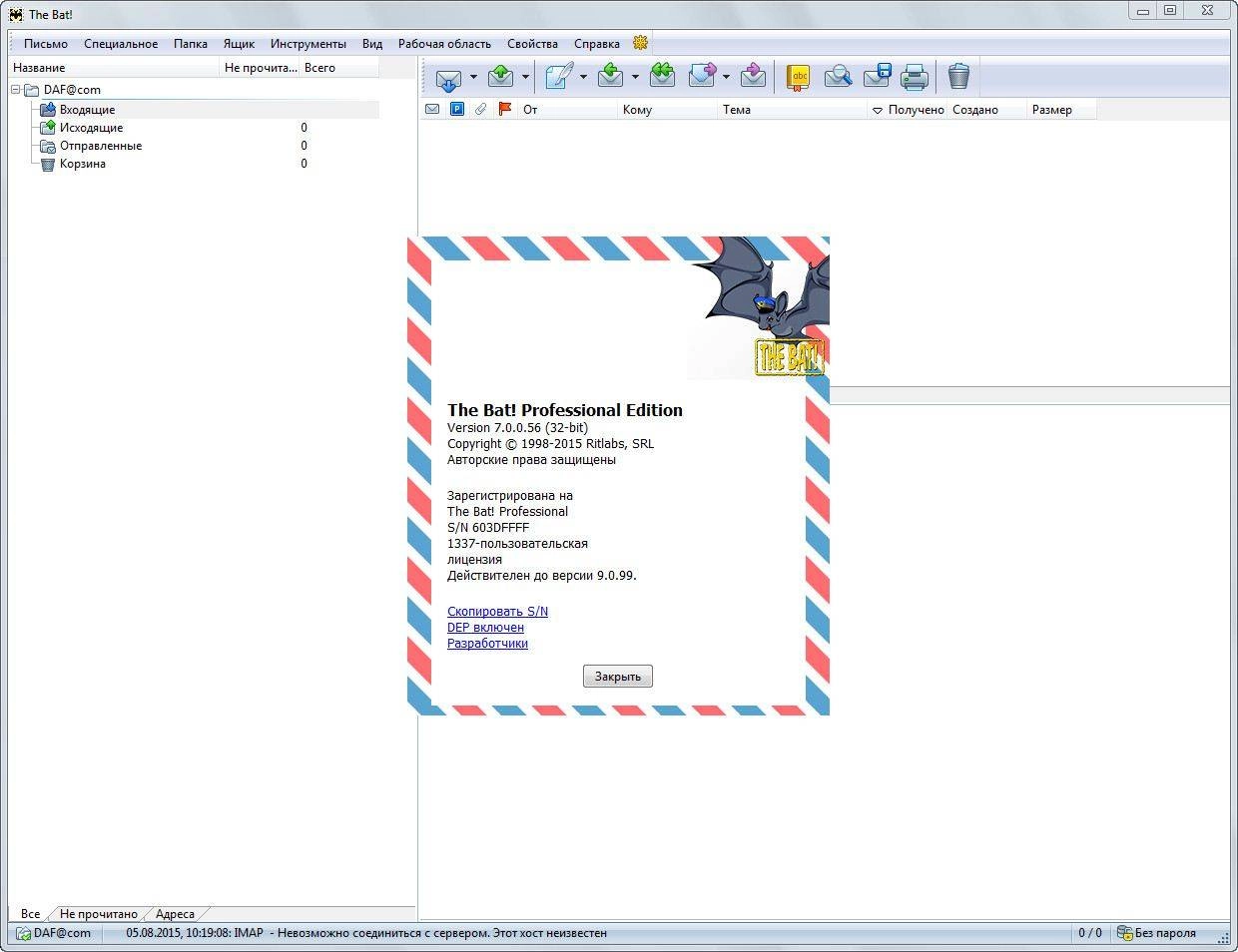Open the Вид menu
Viewport: 1238px width, 952px height.
pos(372,44)
